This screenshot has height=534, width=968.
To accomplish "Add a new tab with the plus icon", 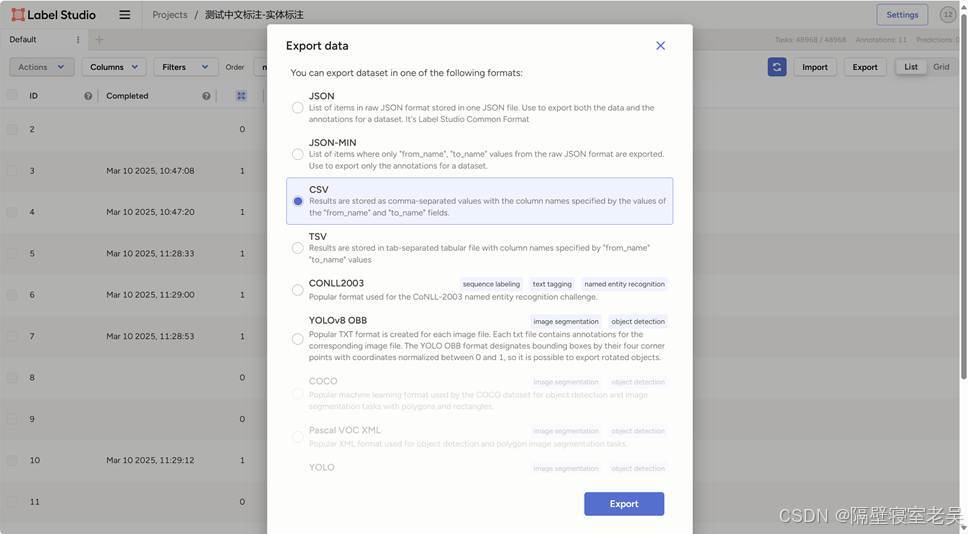I will point(99,40).
